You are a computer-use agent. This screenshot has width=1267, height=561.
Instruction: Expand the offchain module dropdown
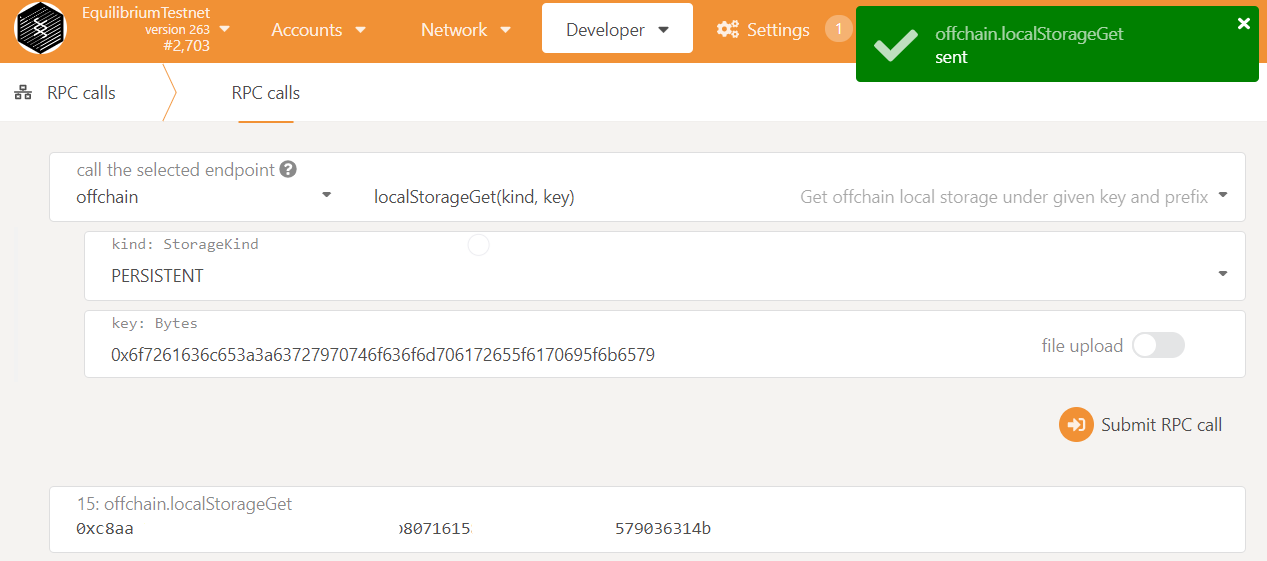205,197
